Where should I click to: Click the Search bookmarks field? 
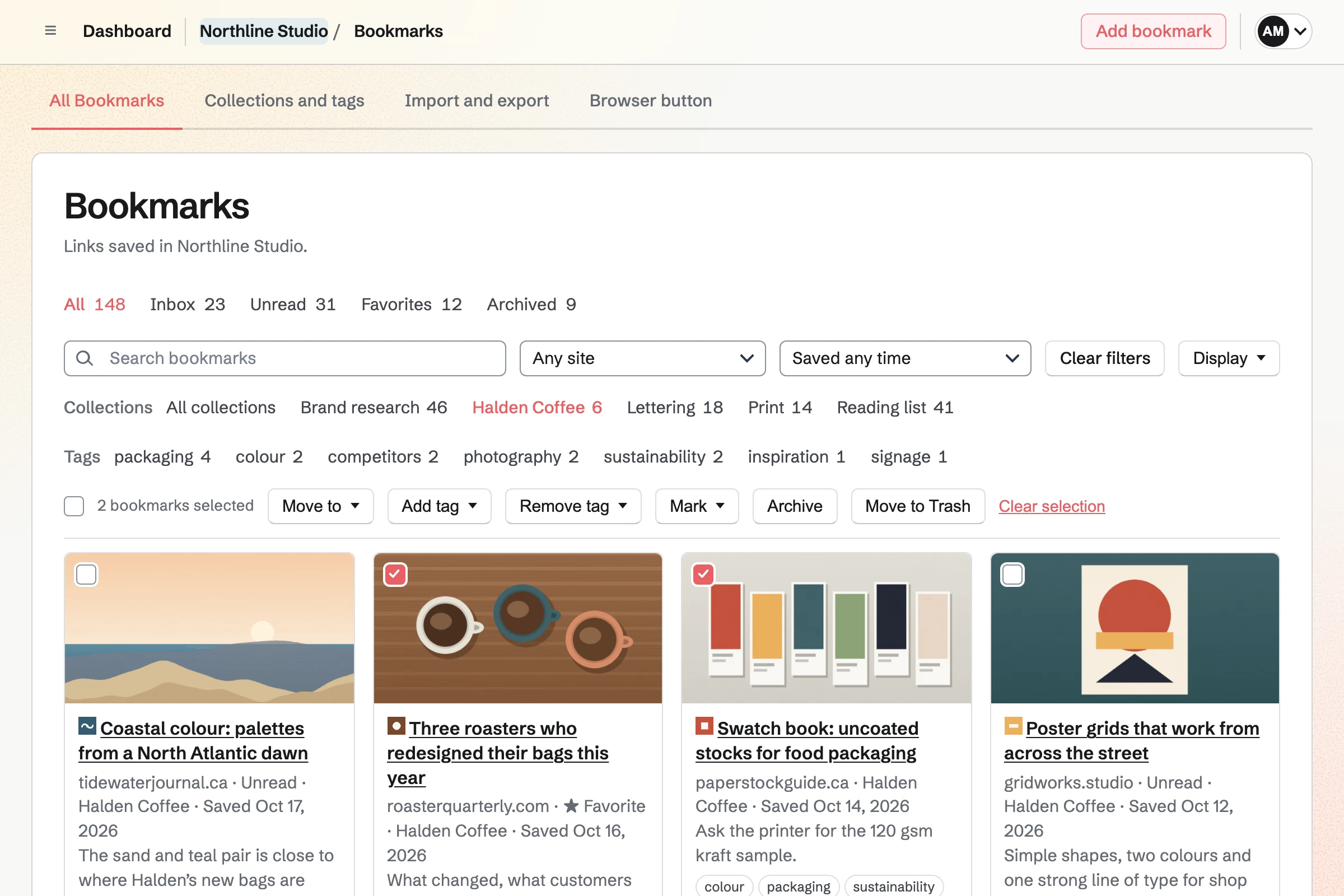point(284,358)
